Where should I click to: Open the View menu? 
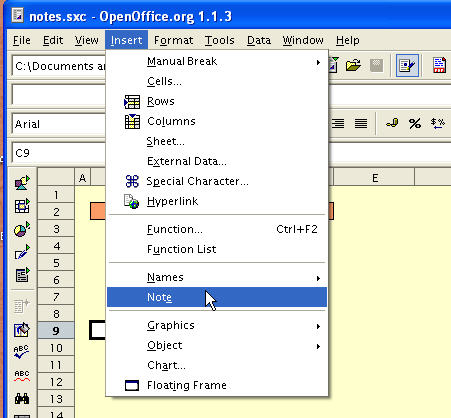click(x=86, y=40)
